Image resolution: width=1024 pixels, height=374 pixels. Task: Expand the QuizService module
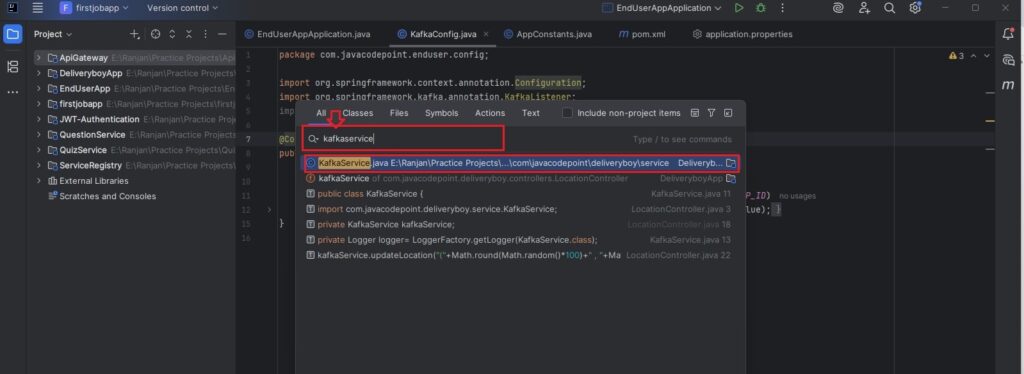[x=39, y=150]
